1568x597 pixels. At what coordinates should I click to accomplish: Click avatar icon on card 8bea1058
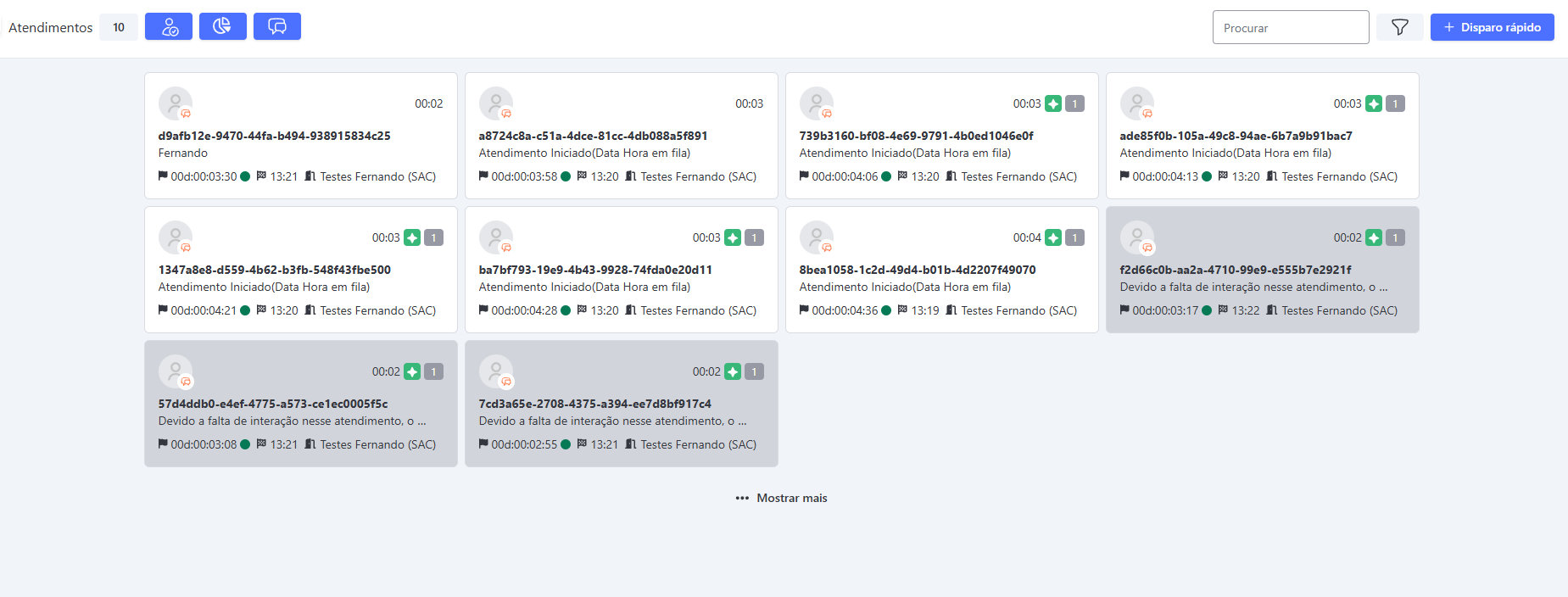click(817, 237)
